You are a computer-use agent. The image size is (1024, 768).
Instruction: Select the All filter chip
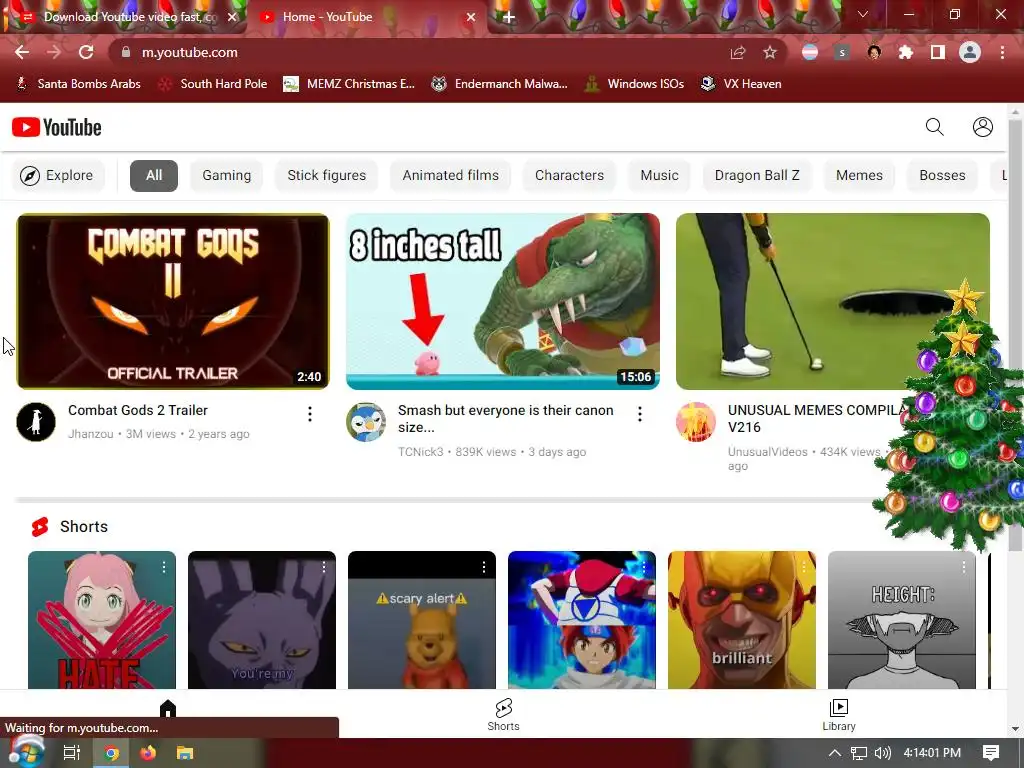click(154, 175)
